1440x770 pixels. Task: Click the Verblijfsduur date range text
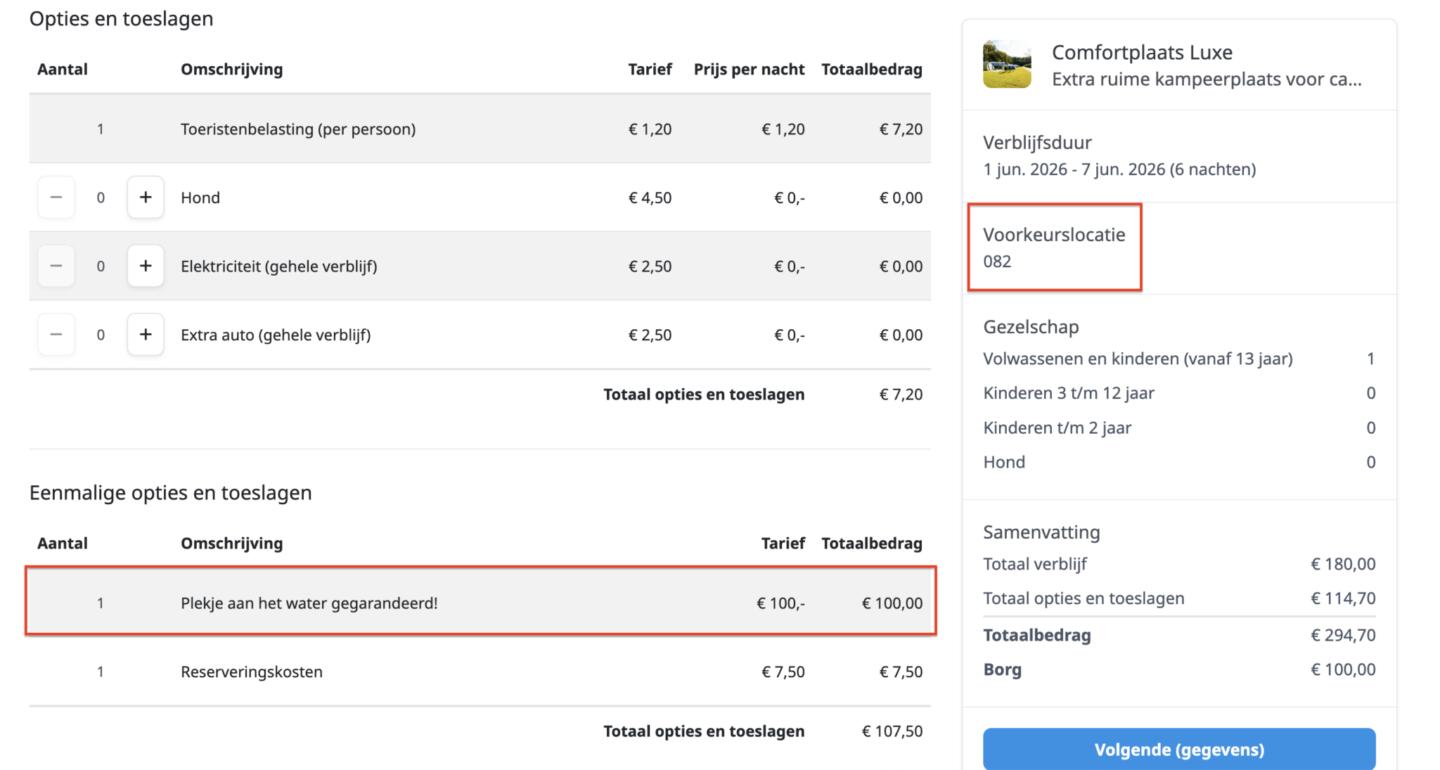(x=1119, y=169)
